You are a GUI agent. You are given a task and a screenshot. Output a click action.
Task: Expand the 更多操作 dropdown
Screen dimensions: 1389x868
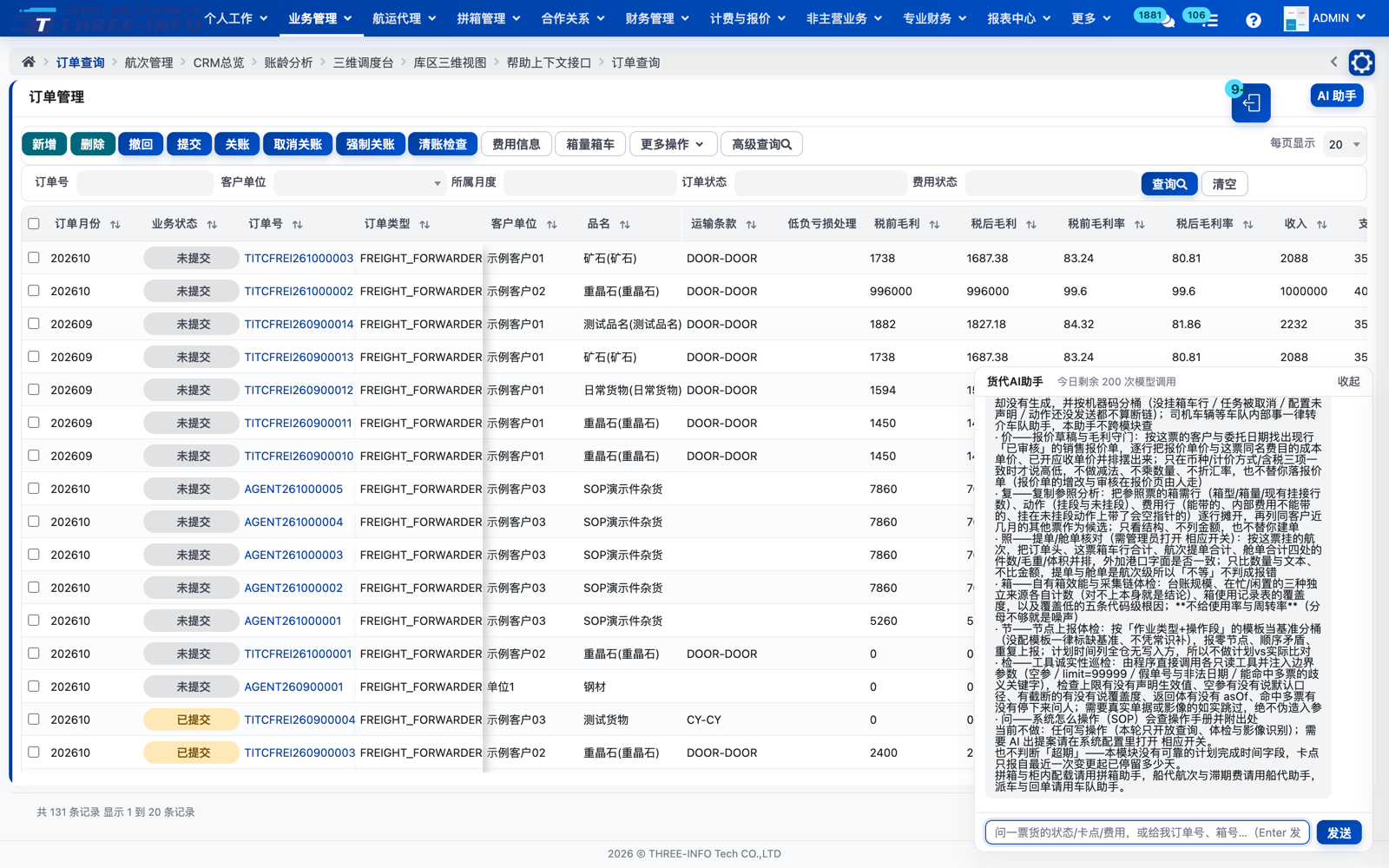(x=673, y=144)
